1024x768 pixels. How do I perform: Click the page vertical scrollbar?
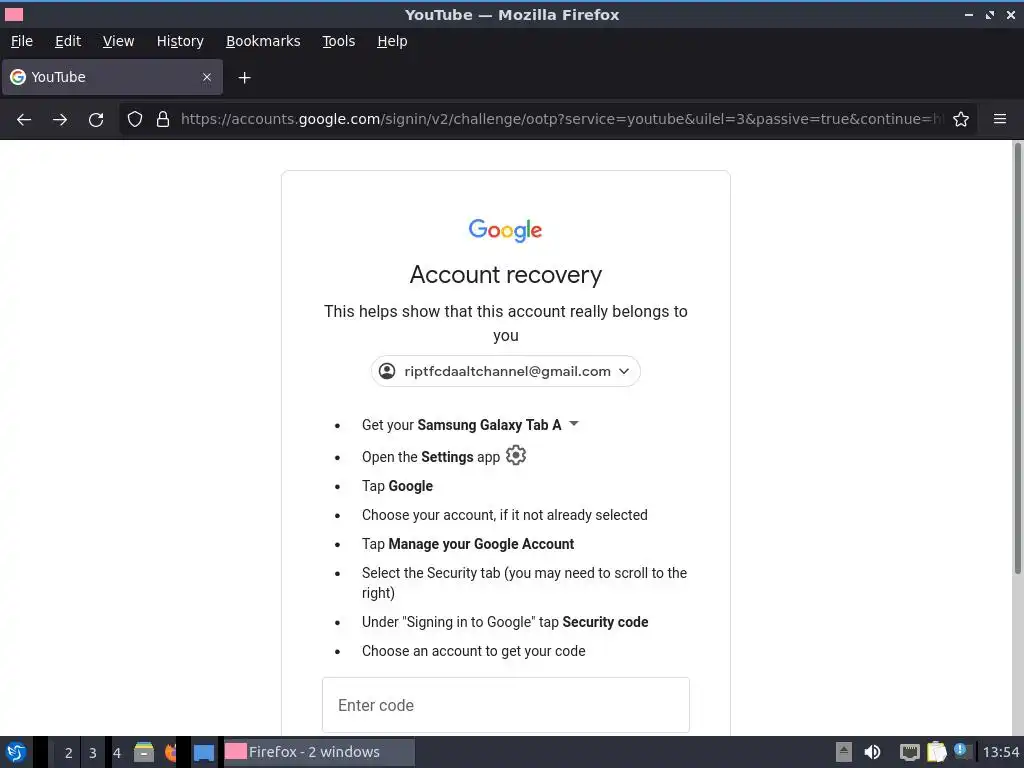coord(1017,359)
